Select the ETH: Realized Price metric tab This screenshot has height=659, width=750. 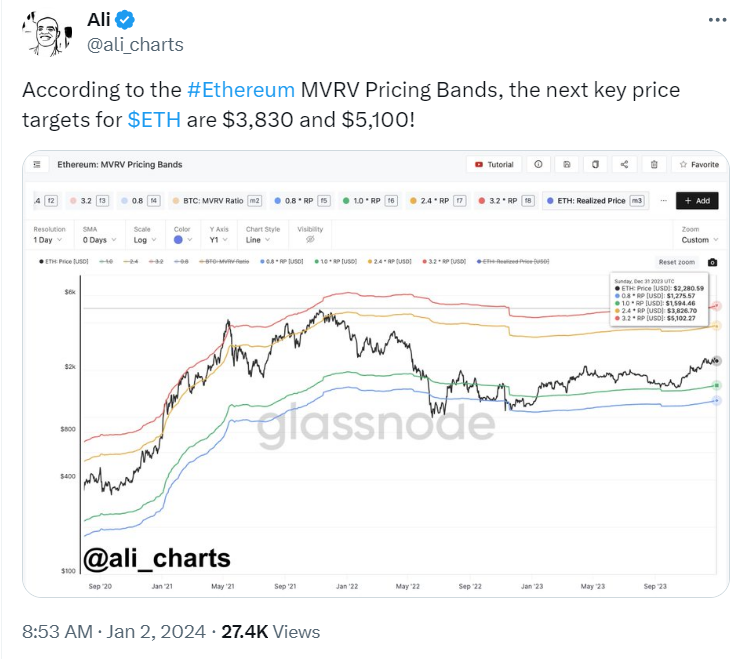point(596,201)
